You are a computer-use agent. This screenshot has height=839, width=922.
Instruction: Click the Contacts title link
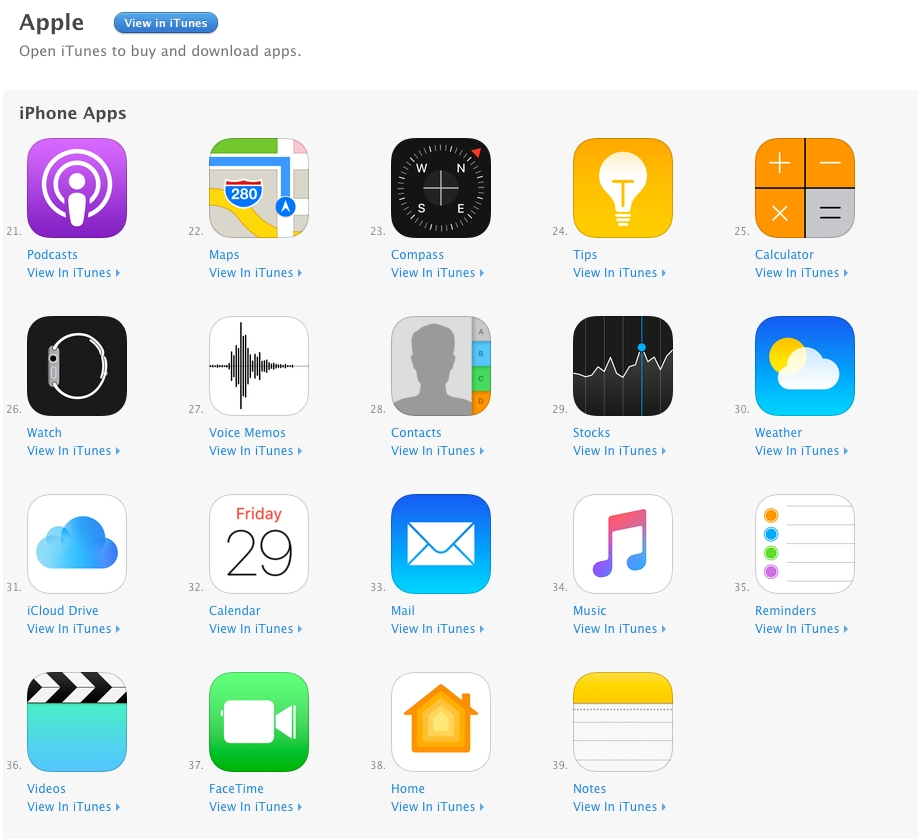tap(416, 433)
